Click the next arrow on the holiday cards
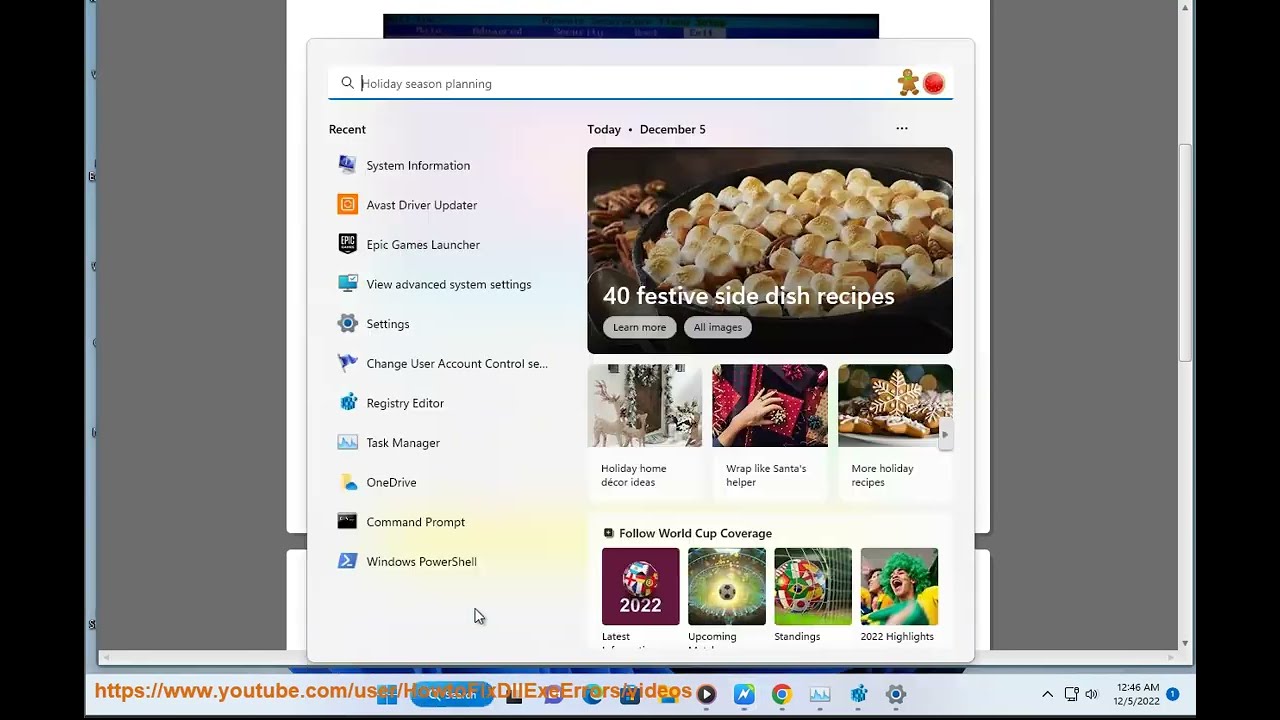1280x720 pixels. tap(945, 434)
